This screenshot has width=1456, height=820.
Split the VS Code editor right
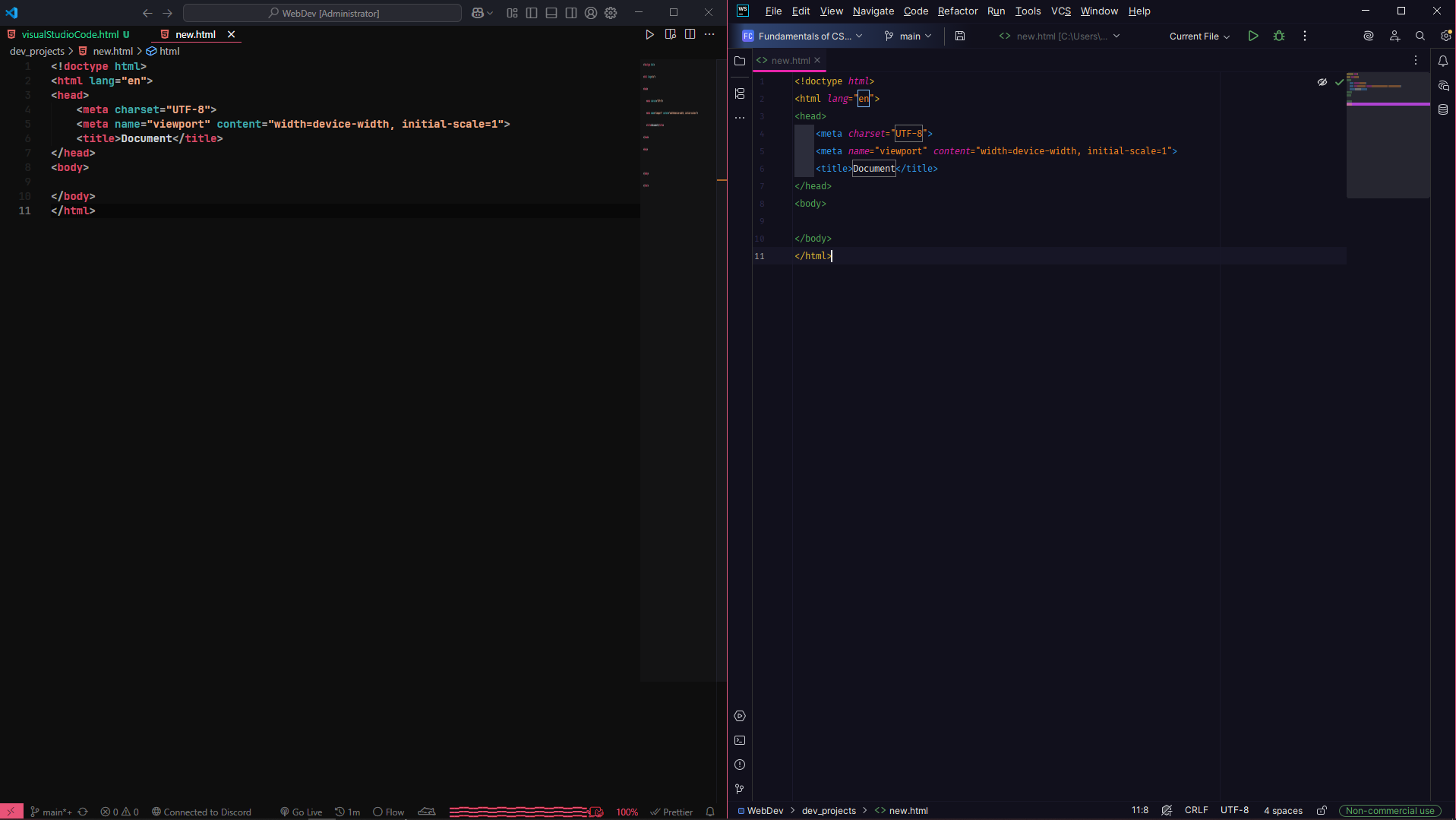[x=690, y=34]
